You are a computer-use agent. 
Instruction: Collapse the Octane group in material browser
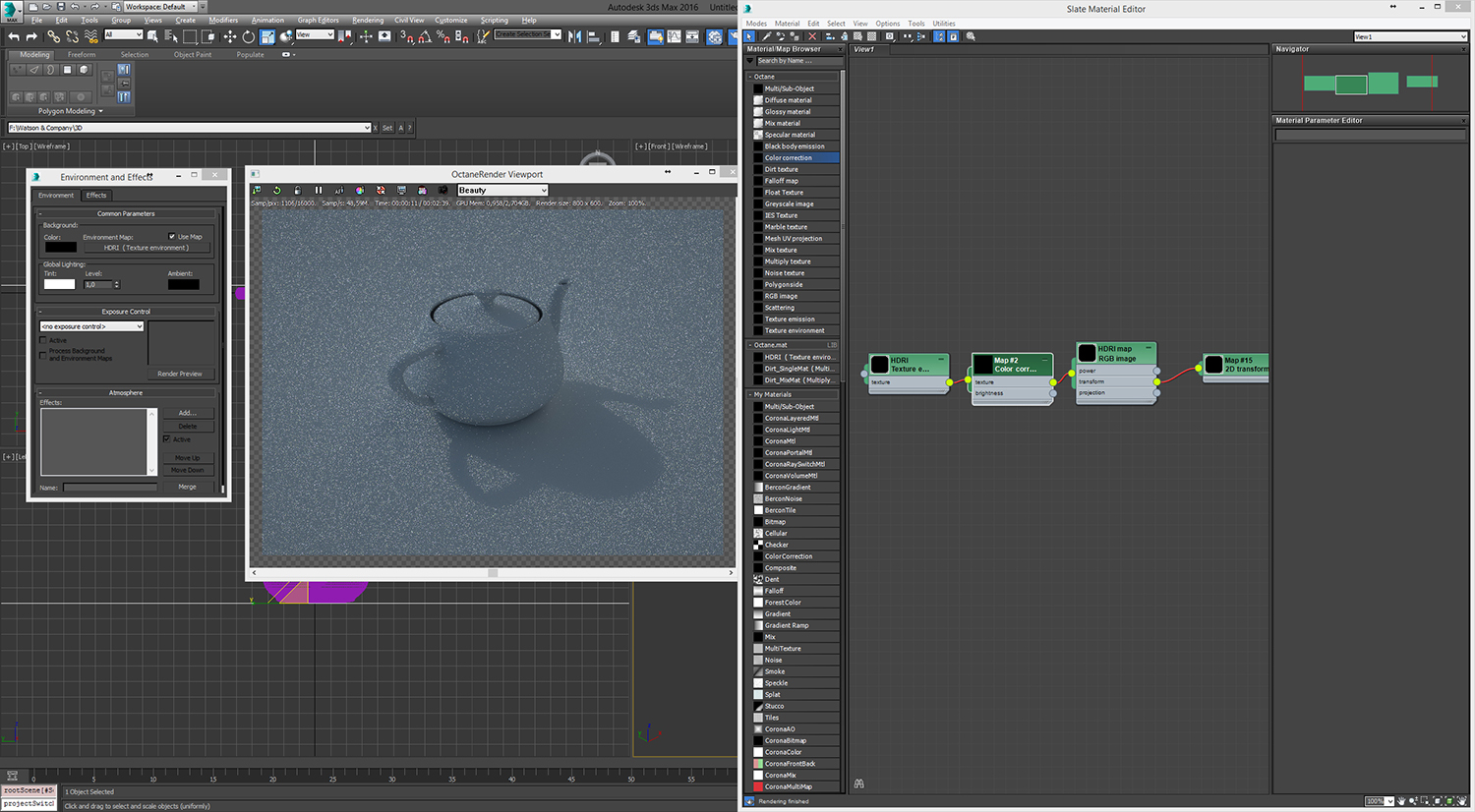[x=750, y=76]
